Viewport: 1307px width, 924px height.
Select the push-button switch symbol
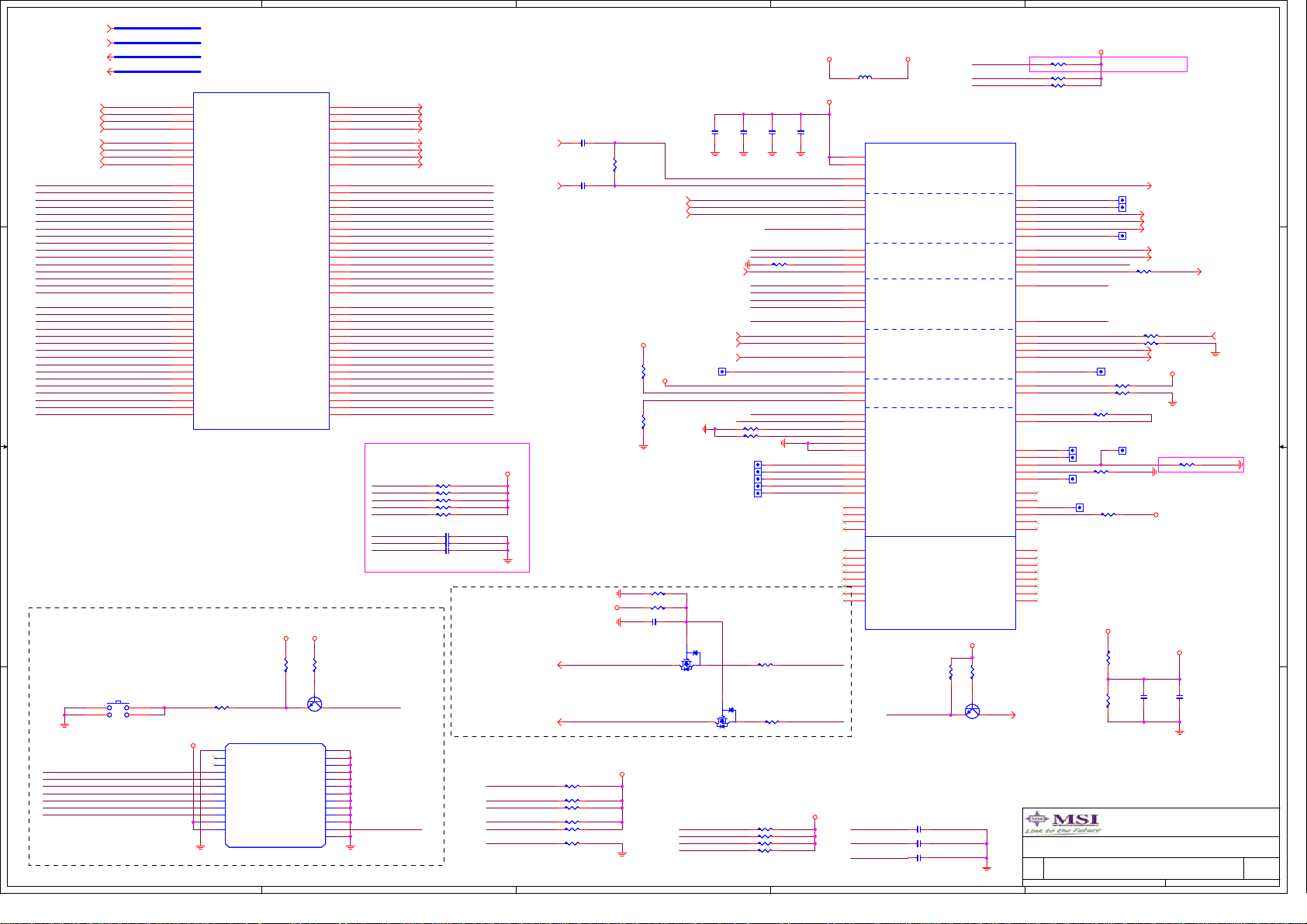pos(118,709)
